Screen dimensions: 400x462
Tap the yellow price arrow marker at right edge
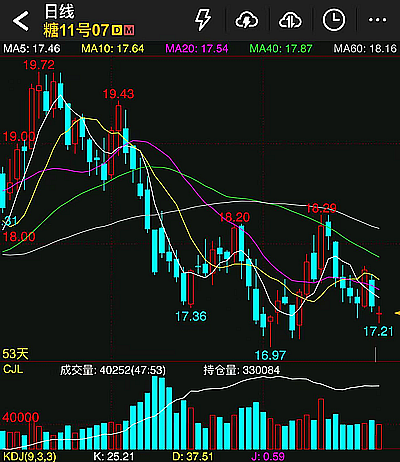tap(397, 313)
